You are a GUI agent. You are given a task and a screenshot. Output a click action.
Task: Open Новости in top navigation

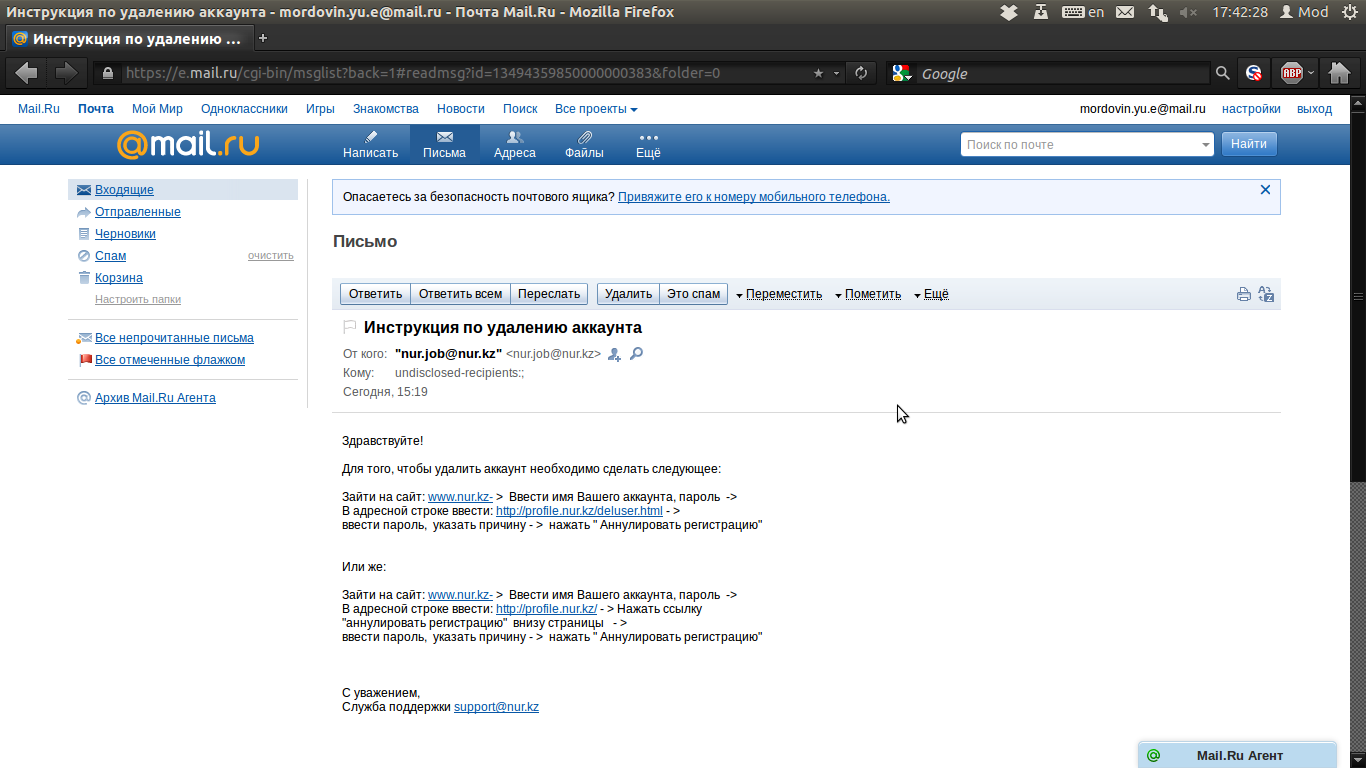(461, 109)
